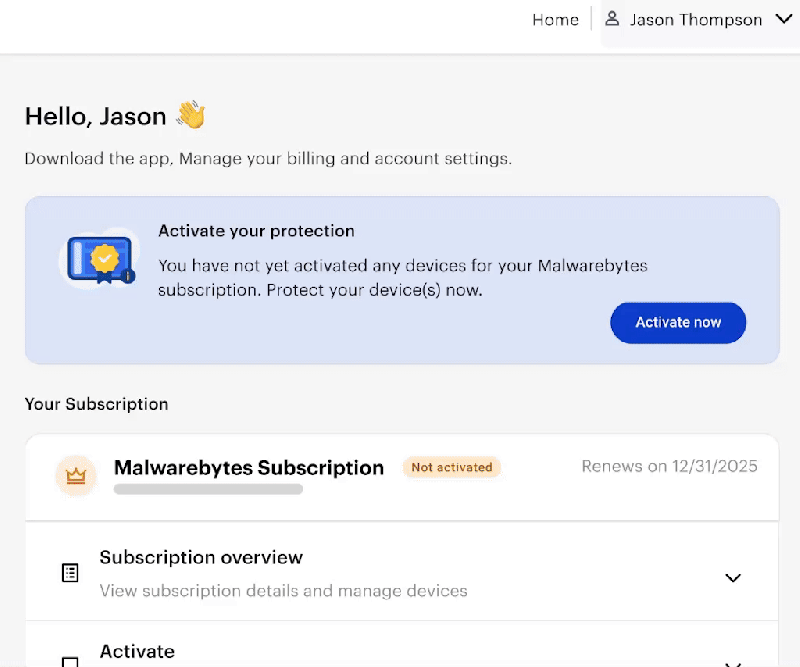Open Malwarebytes Subscription details
Image resolution: width=800 pixels, height=667 pixels.
[x=249, y=467]
